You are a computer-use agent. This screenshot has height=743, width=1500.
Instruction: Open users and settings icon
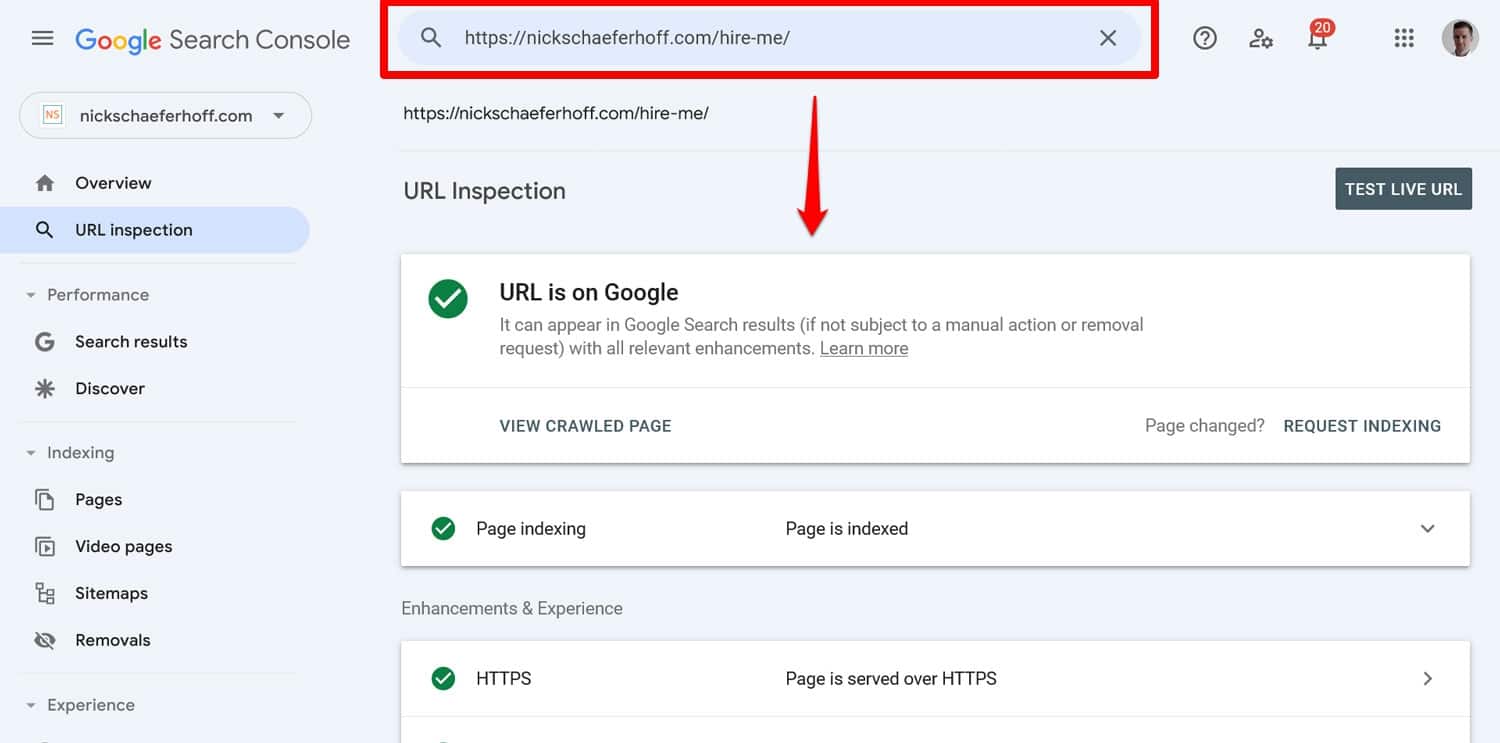tap(1261, 39)
